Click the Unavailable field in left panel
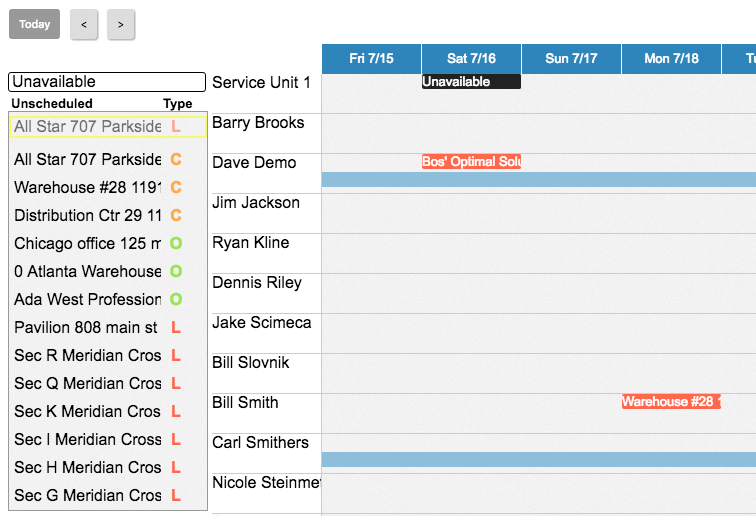 [108, 82]
